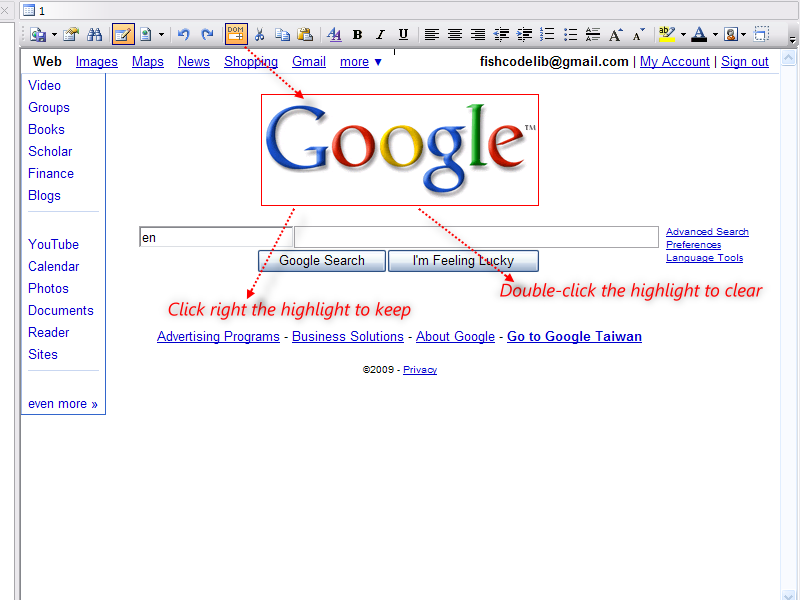Click into the main Google search box

pos(477,237)
